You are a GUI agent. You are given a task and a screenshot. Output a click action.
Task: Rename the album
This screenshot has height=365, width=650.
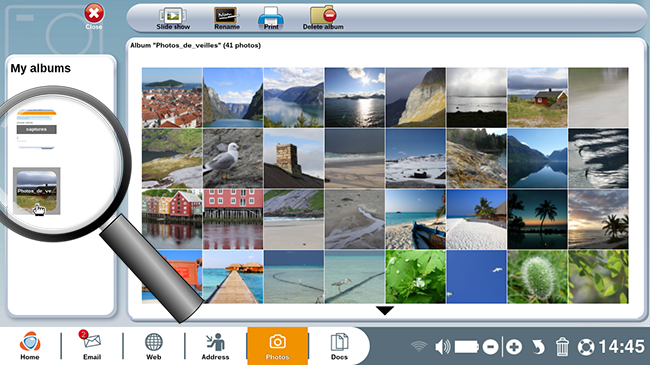point(226,19)
